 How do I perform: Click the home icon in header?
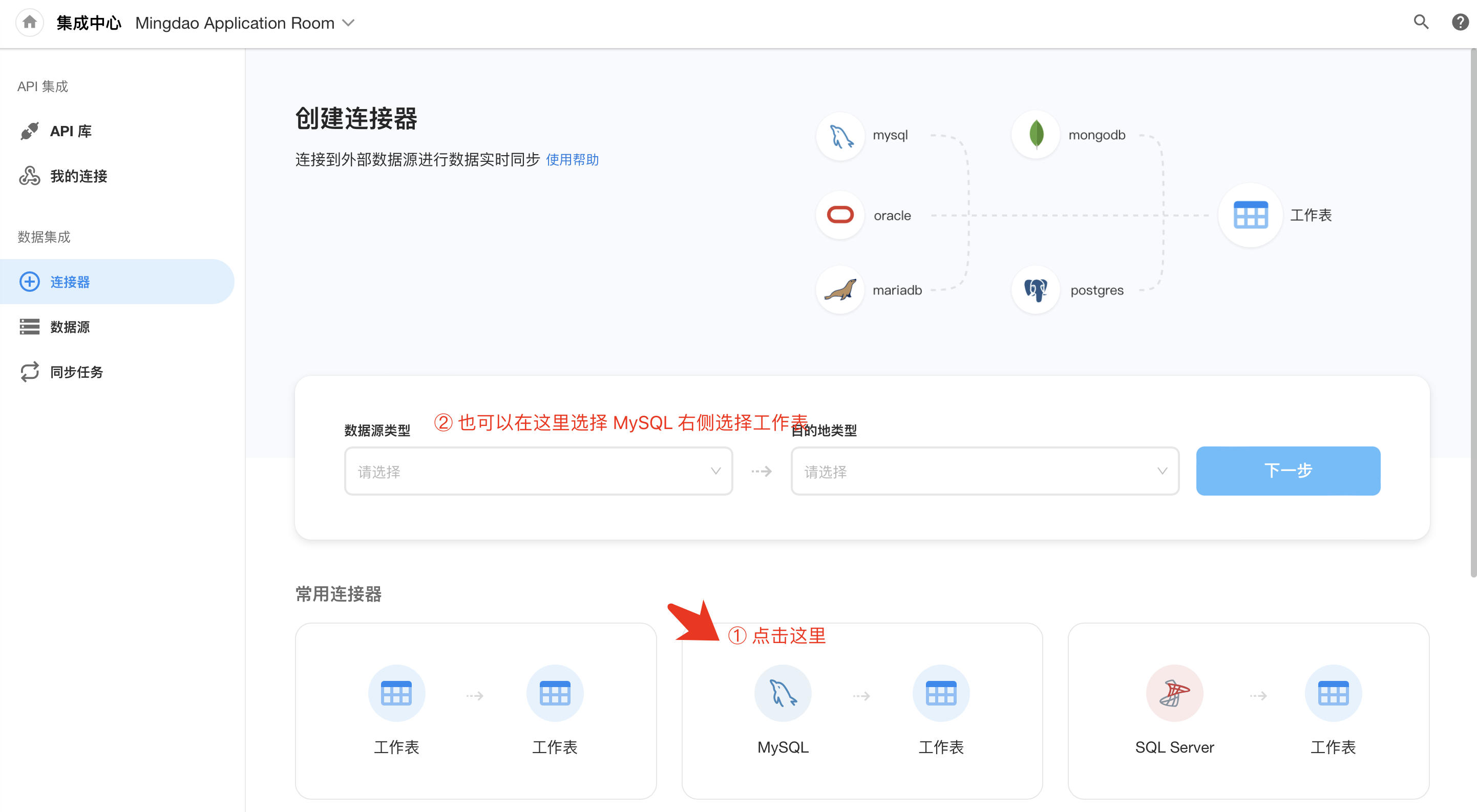pyautogui.click(x=29, y=23)
